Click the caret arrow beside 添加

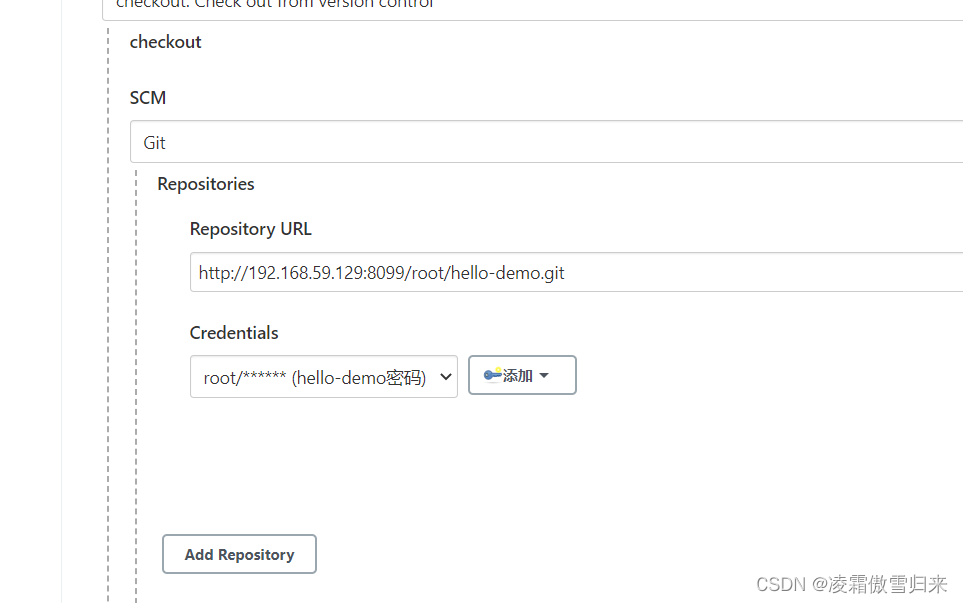(x=544, y=376)
